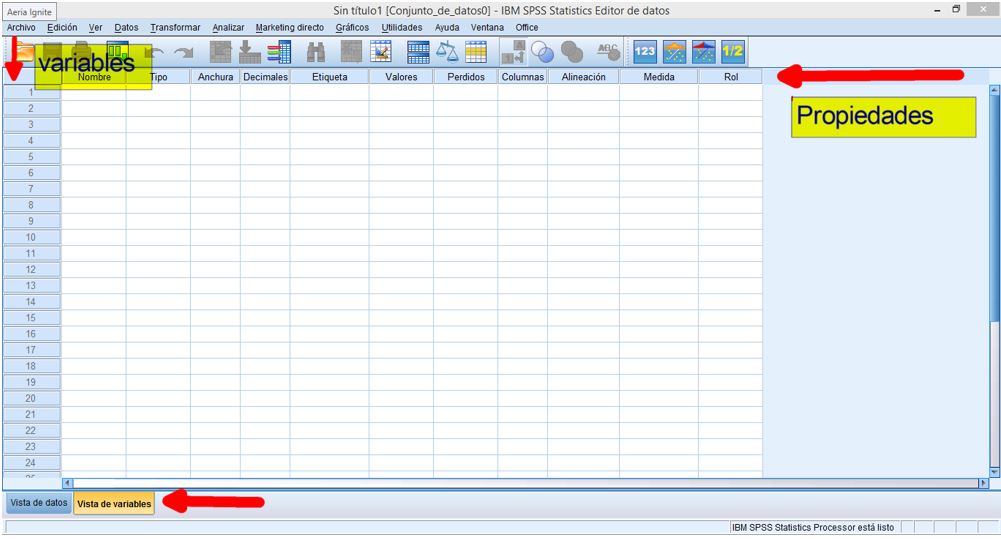This screenshot has width=1001, height=539.
Task: Click the Insert cases icon
Action: pos(351,52)
